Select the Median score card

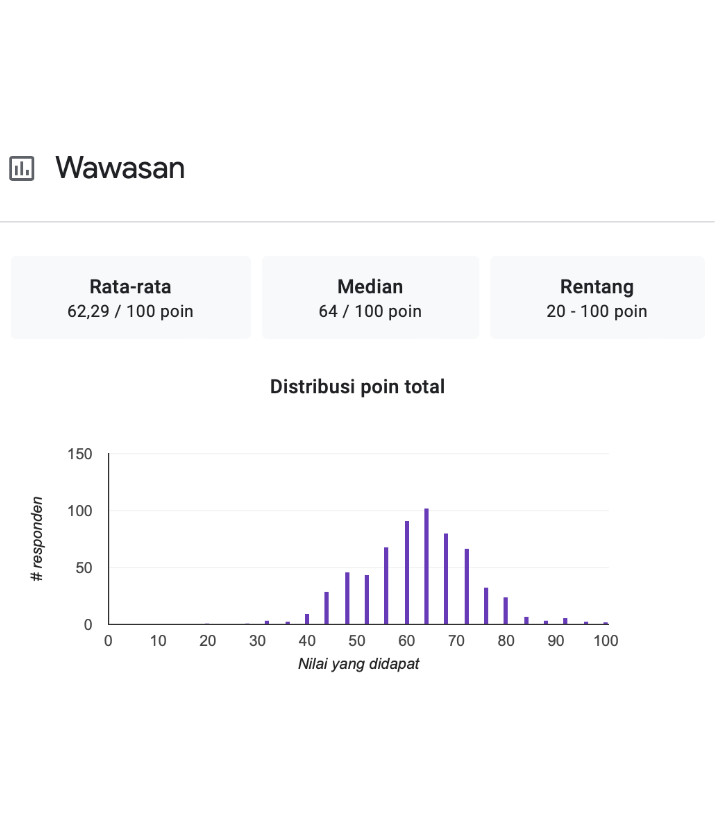(370, 298)
